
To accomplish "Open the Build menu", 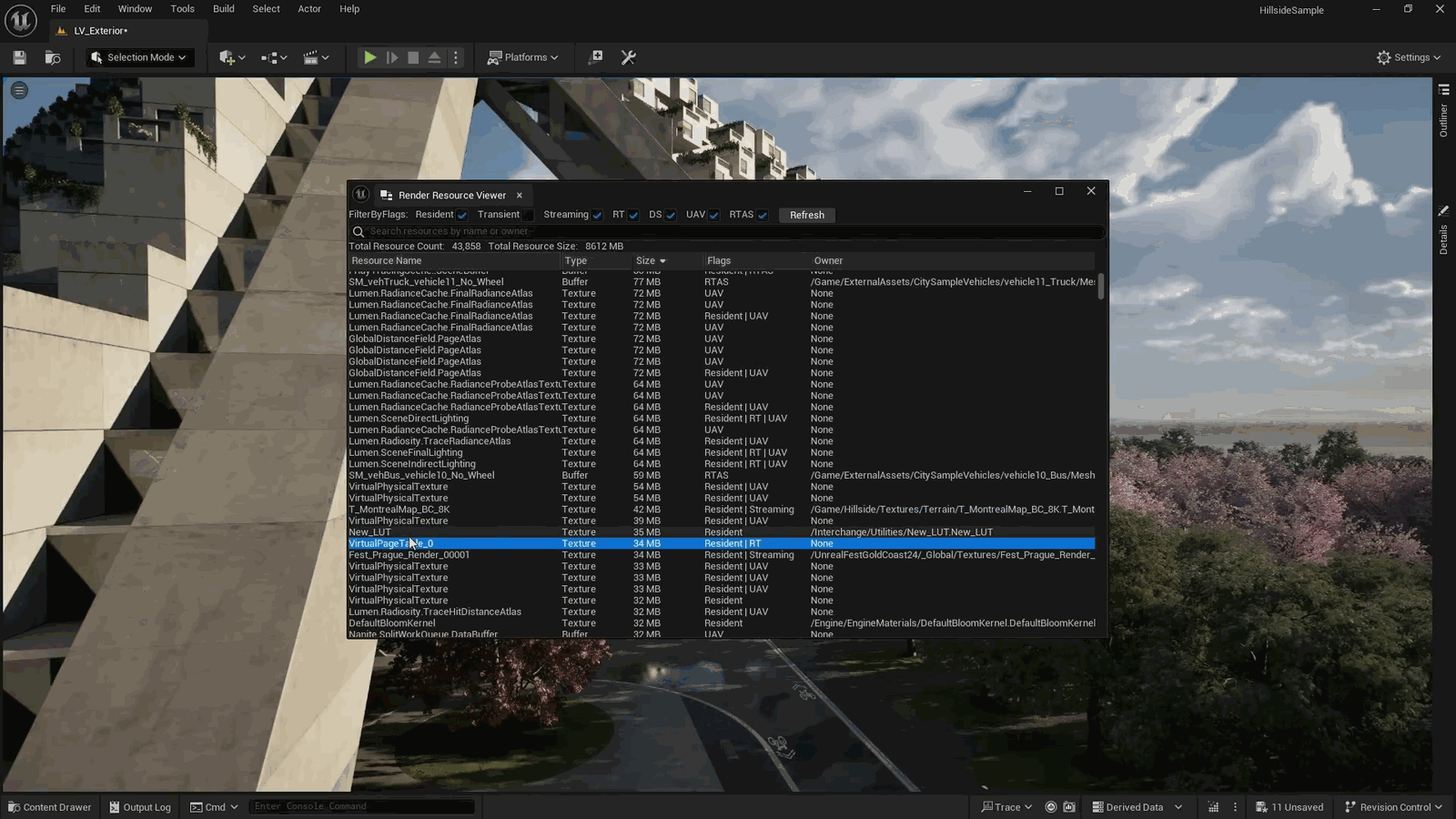I will coord(224,9).
